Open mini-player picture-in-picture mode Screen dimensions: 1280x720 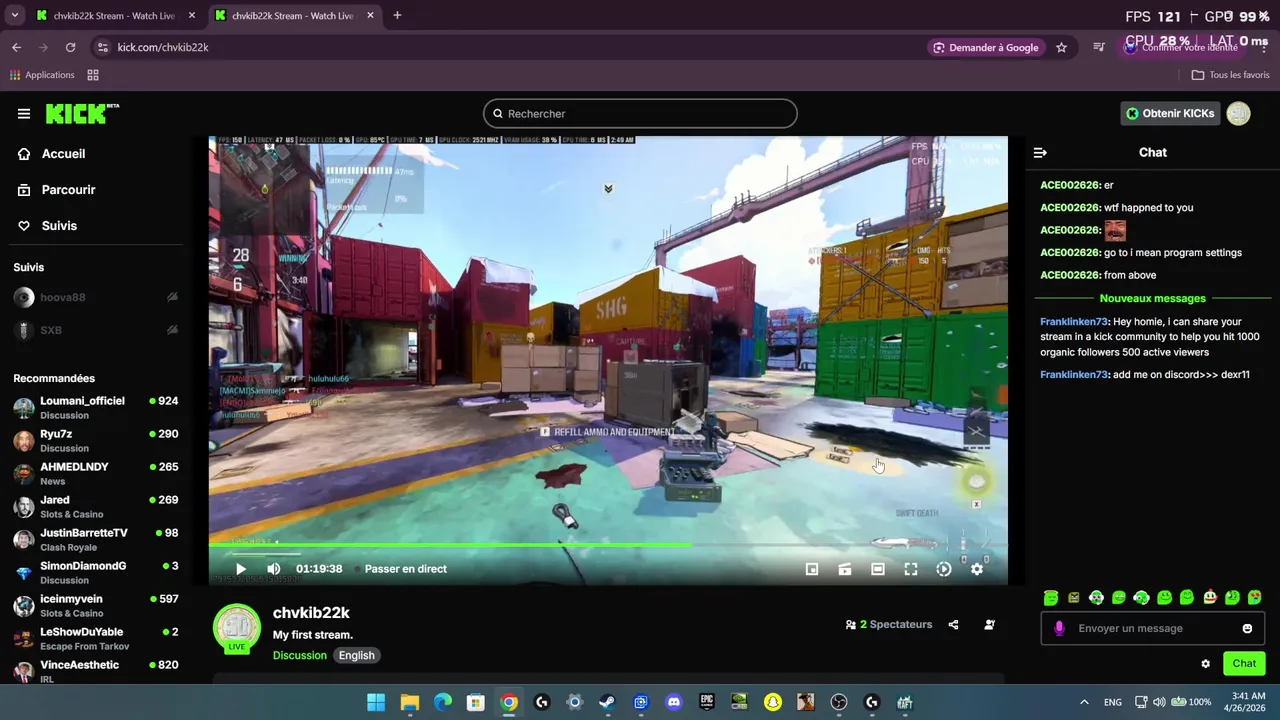[x=812, y=569]
